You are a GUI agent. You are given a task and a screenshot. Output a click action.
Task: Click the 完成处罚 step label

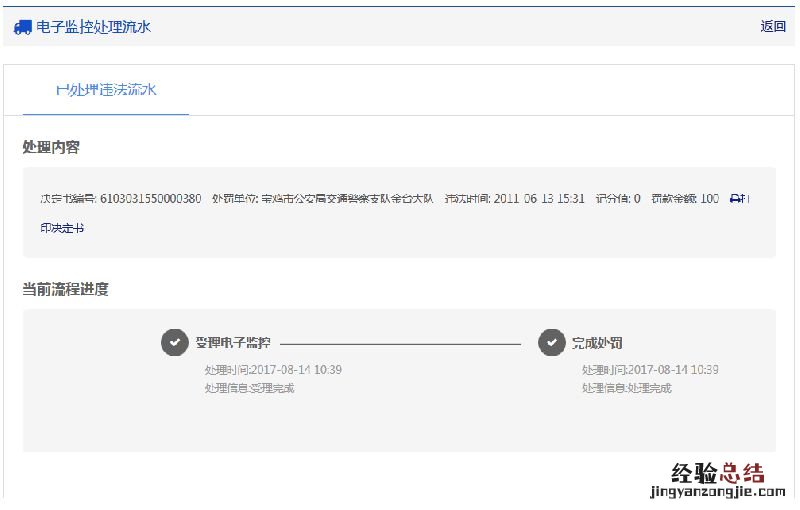[597, 343]
